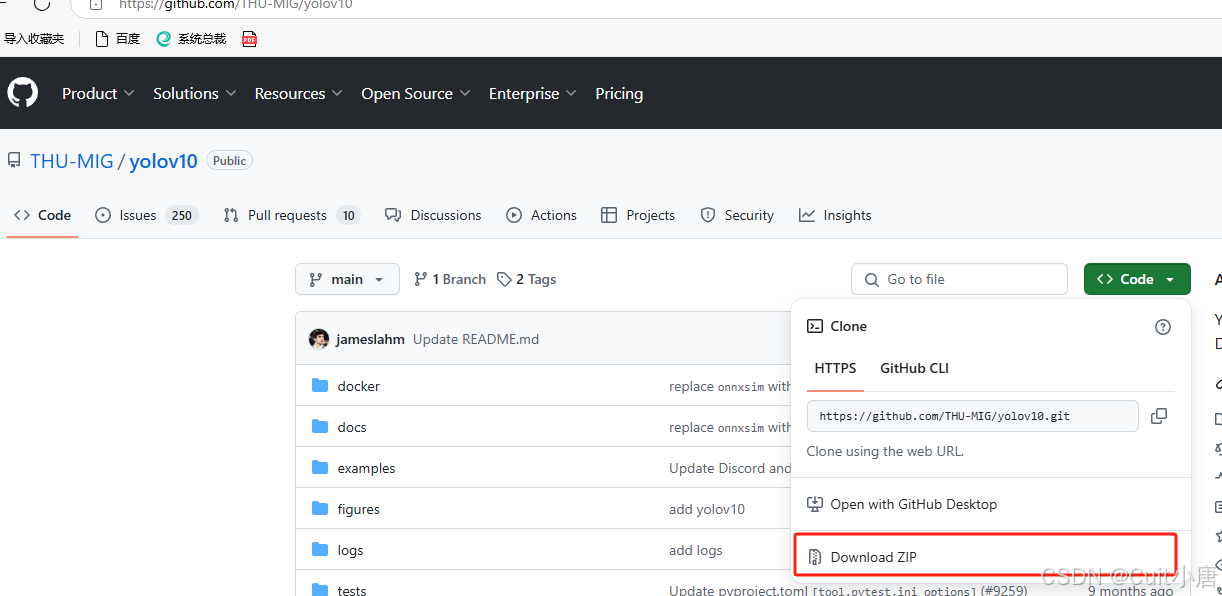Open the main branch selector dropdown
This screenshot has height=596, width=1222.
[x=347, y=279]
